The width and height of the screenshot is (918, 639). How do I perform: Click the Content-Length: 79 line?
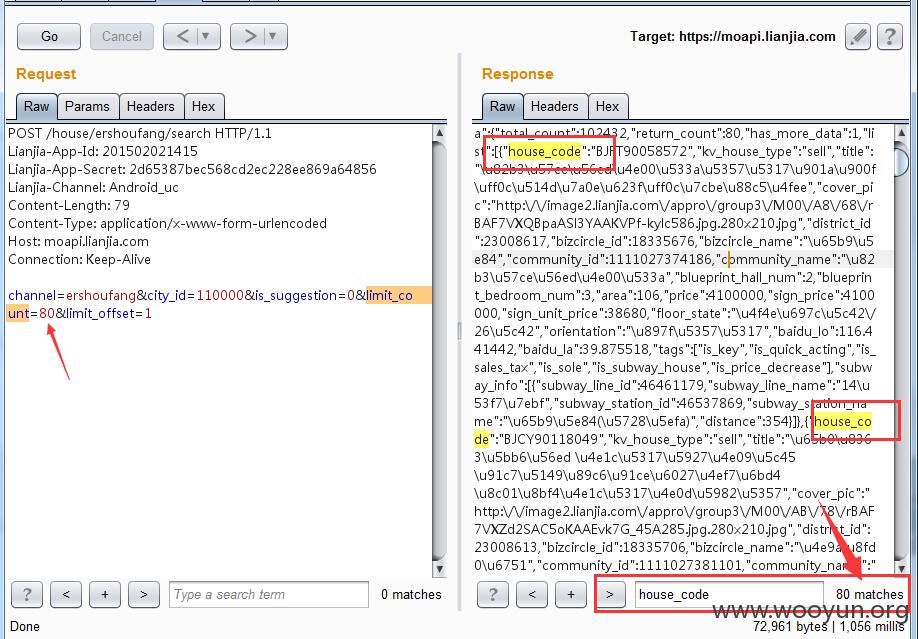tap(69, 206)
